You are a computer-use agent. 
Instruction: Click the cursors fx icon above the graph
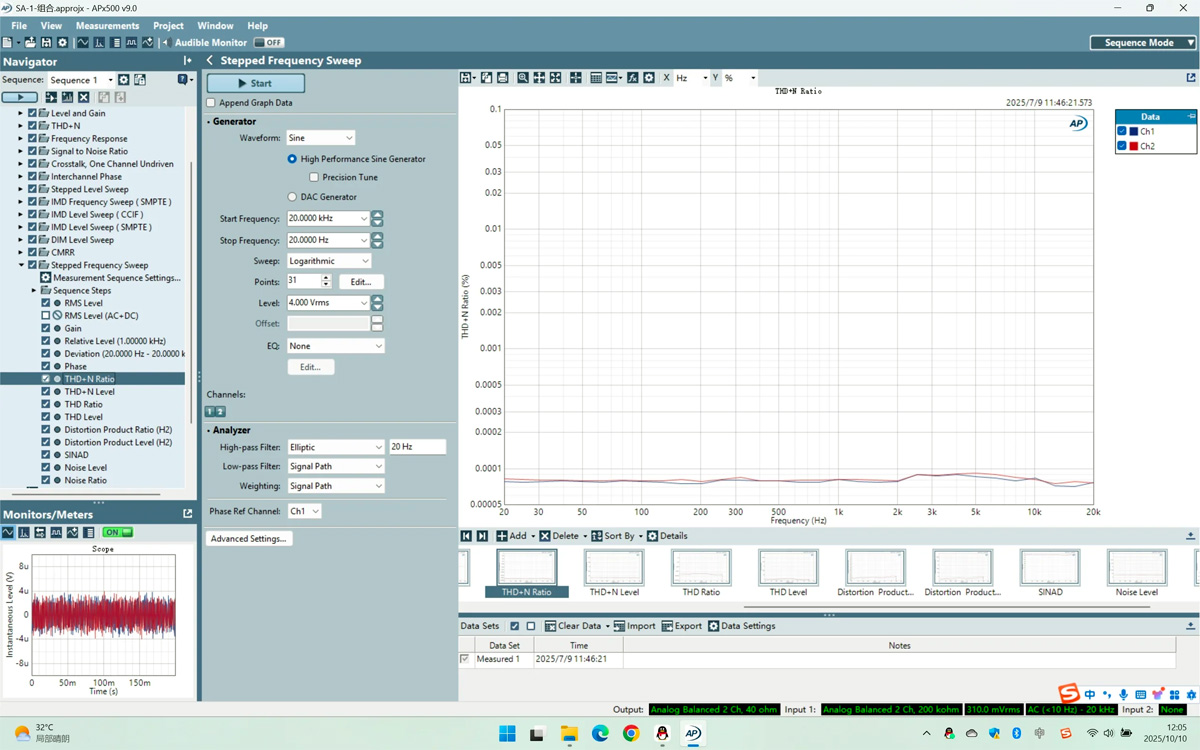[x=632, y=77]
